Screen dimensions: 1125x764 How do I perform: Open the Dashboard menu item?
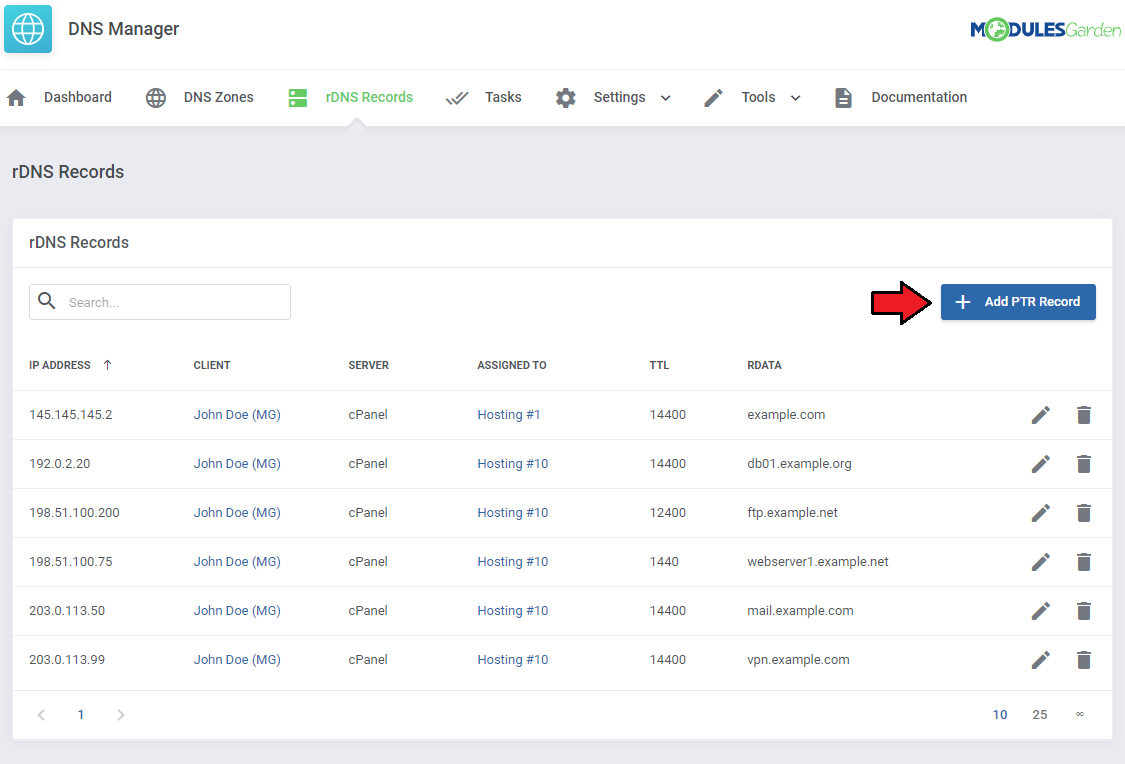coord(77,97)
